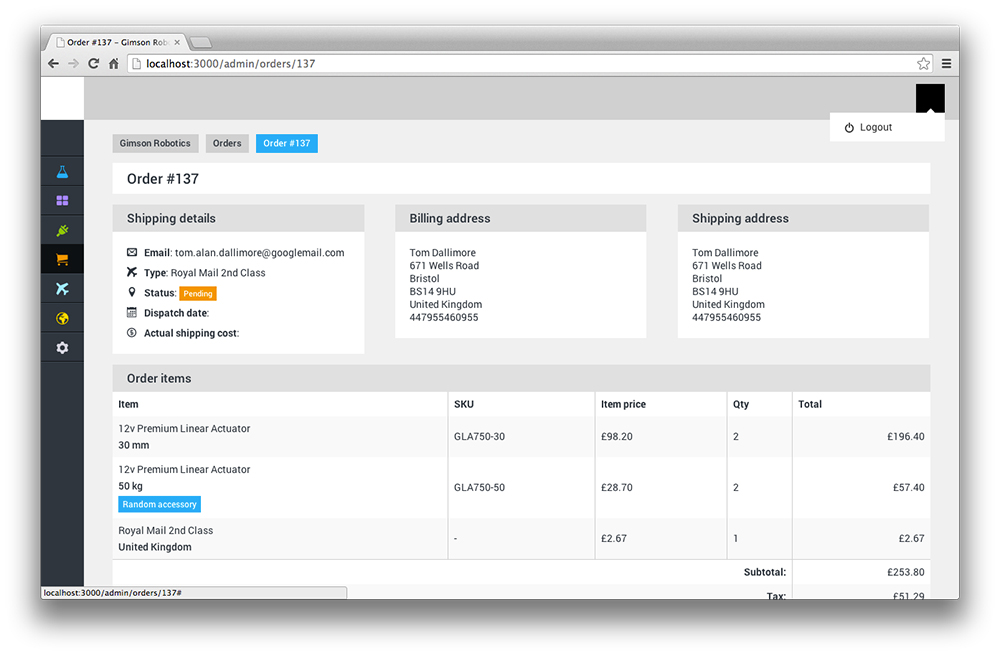Bookmark page with the star icon
1000x656 pixels.
[923, 63]
